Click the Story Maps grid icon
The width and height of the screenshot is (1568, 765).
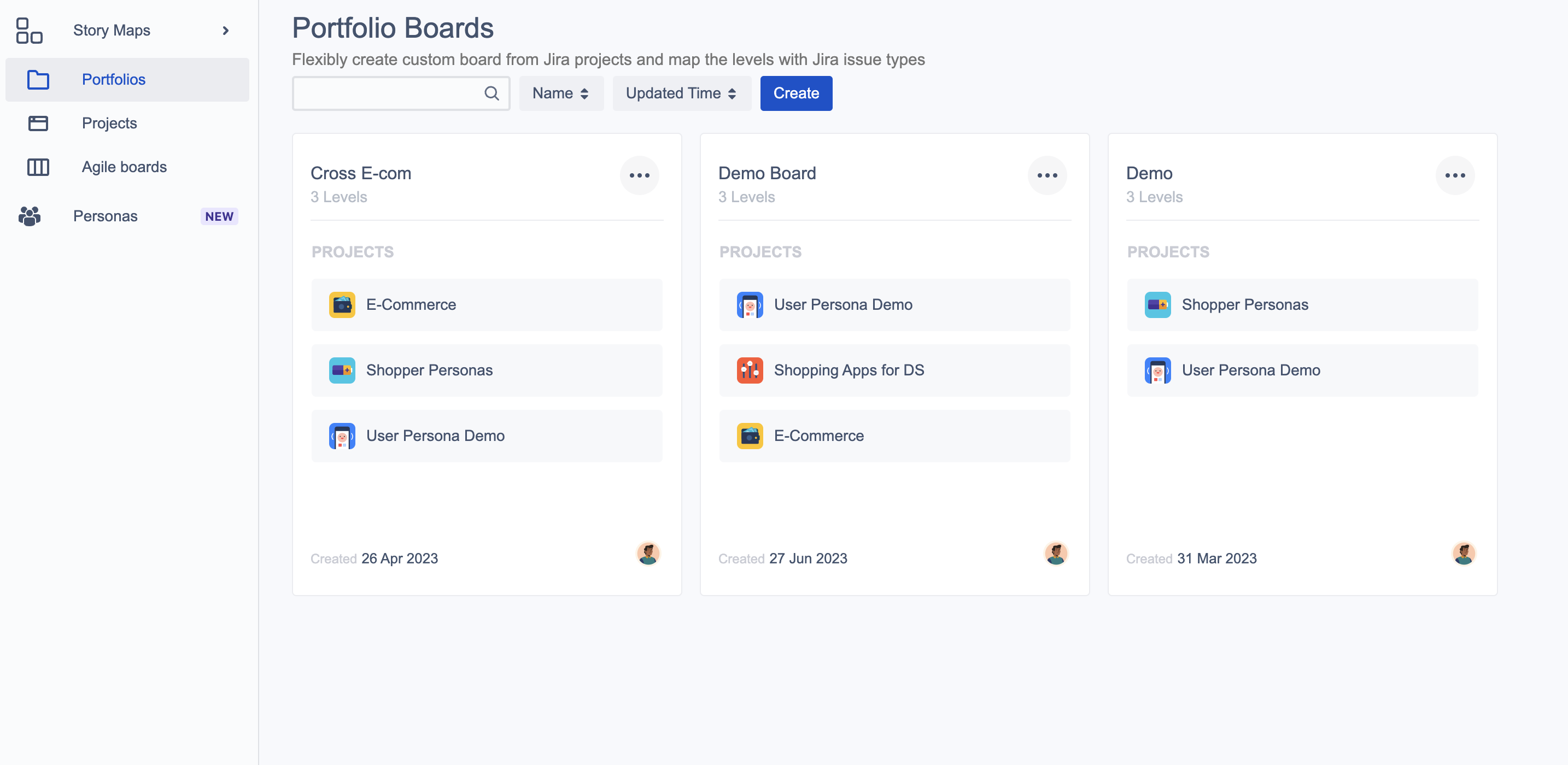(29, 31)
